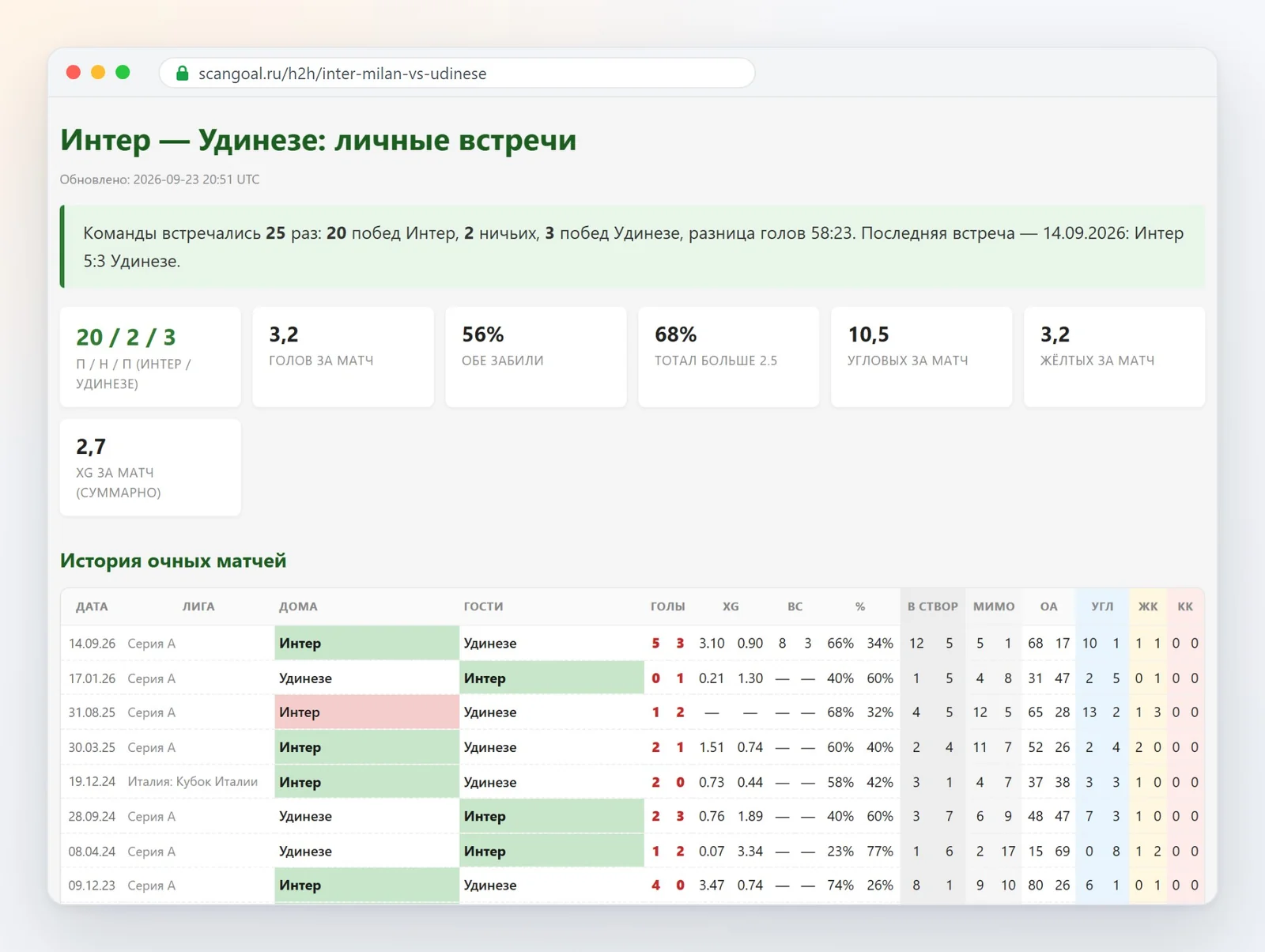The image size is (1265, 952).
Task: Click xG value 3.10 in 14.09.26 row
Action: coord(712,644)
